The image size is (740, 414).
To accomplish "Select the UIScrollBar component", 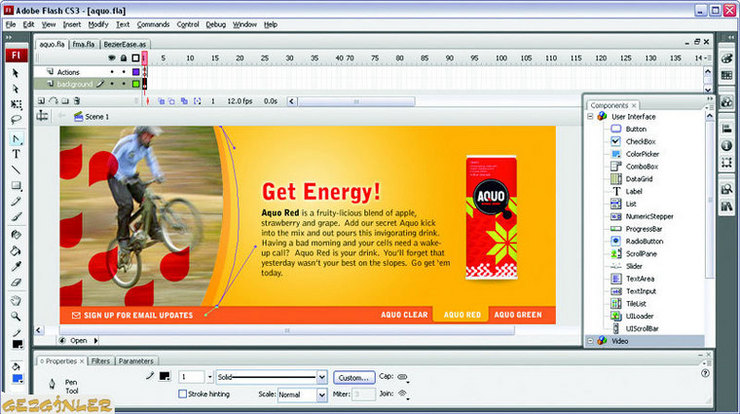I will pyautogui.click(x=642, y=329).
